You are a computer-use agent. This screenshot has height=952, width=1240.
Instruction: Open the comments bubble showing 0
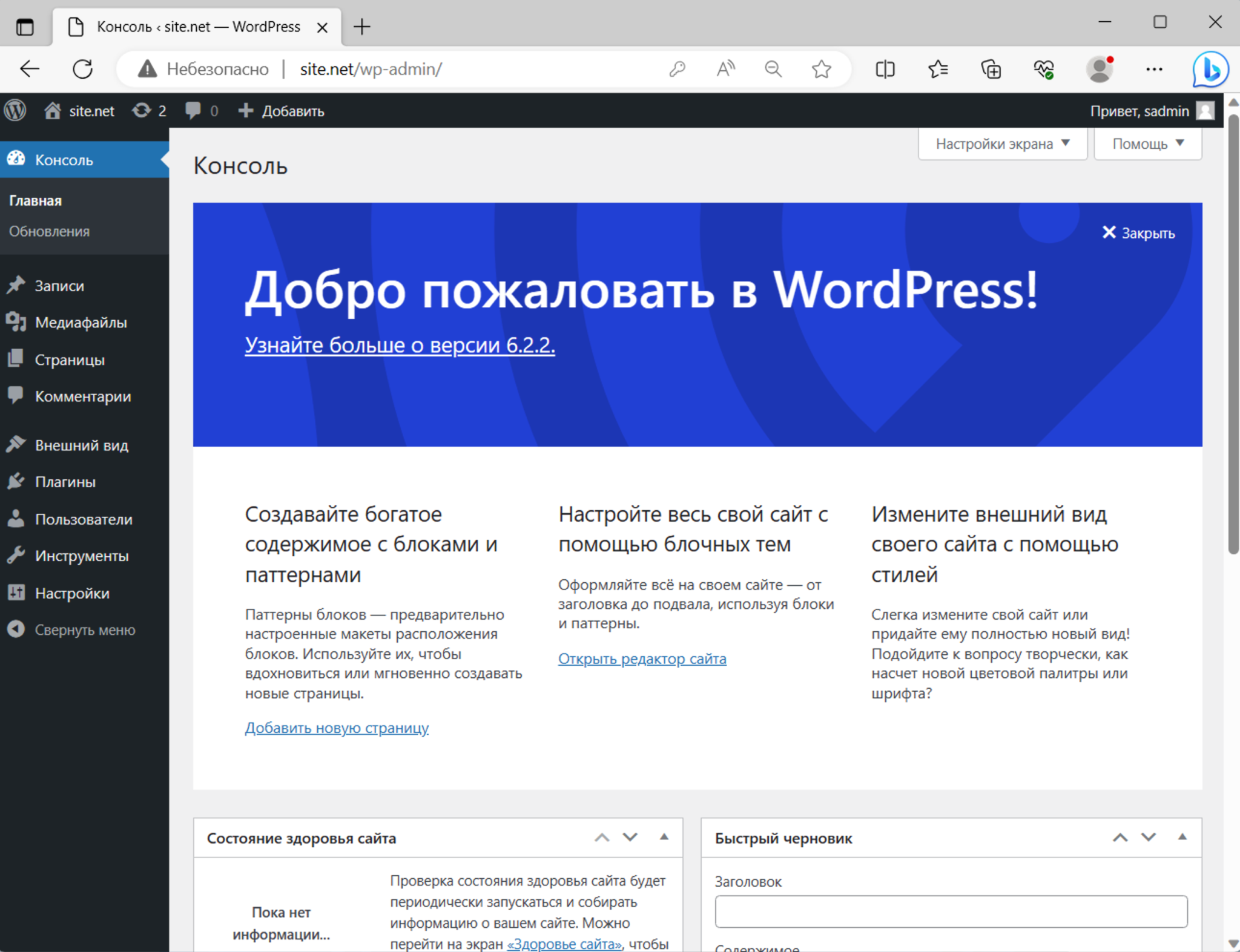coord(202,111)
